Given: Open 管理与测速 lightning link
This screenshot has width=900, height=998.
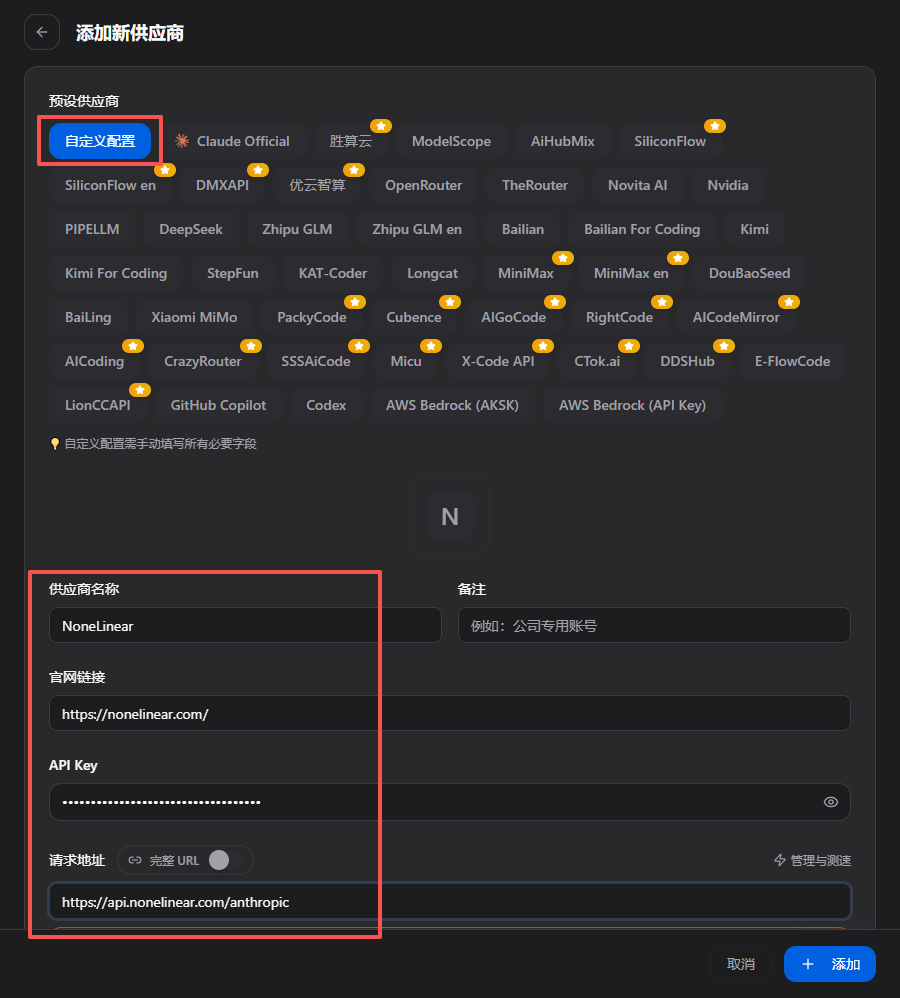Looking at the screenshot, I should (x=812, y=860).
